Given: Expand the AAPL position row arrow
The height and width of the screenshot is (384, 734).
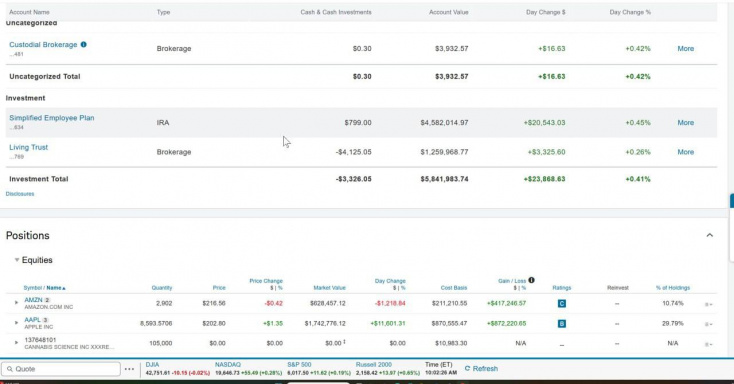Looking at the screenshot, I should (16, 323).
